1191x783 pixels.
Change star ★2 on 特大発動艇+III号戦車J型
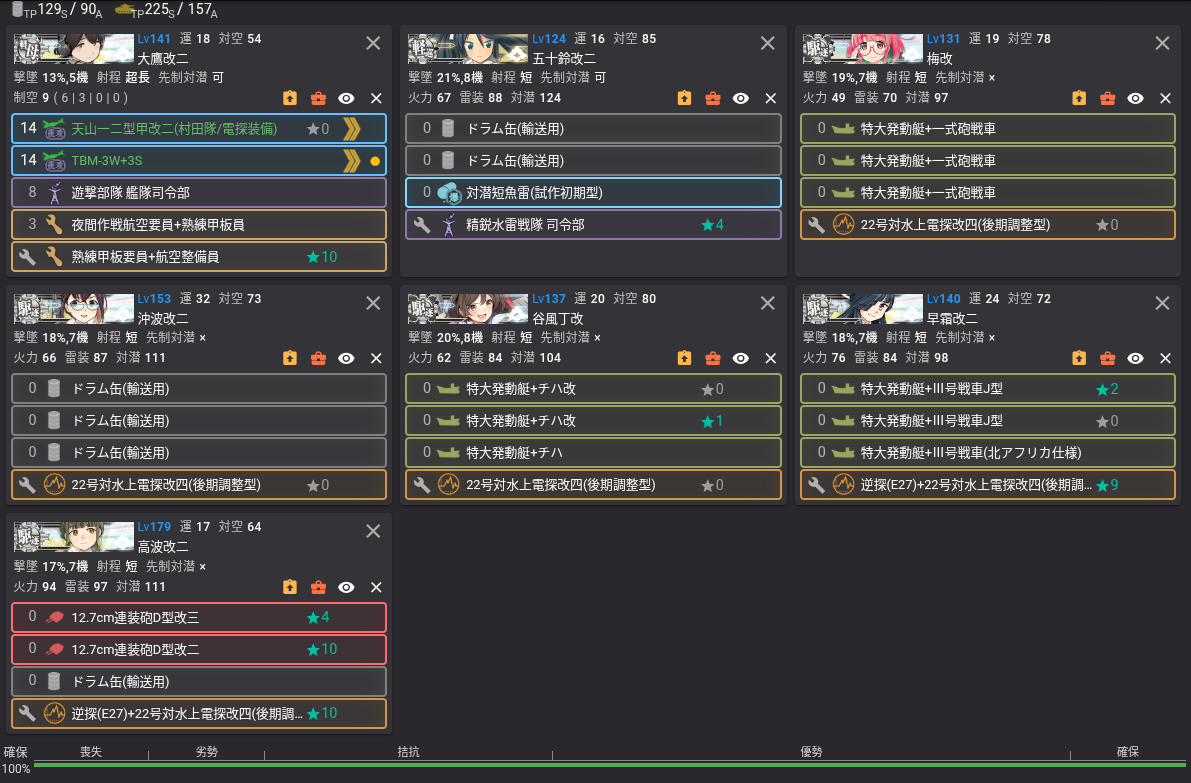(x=1107, y=389)
